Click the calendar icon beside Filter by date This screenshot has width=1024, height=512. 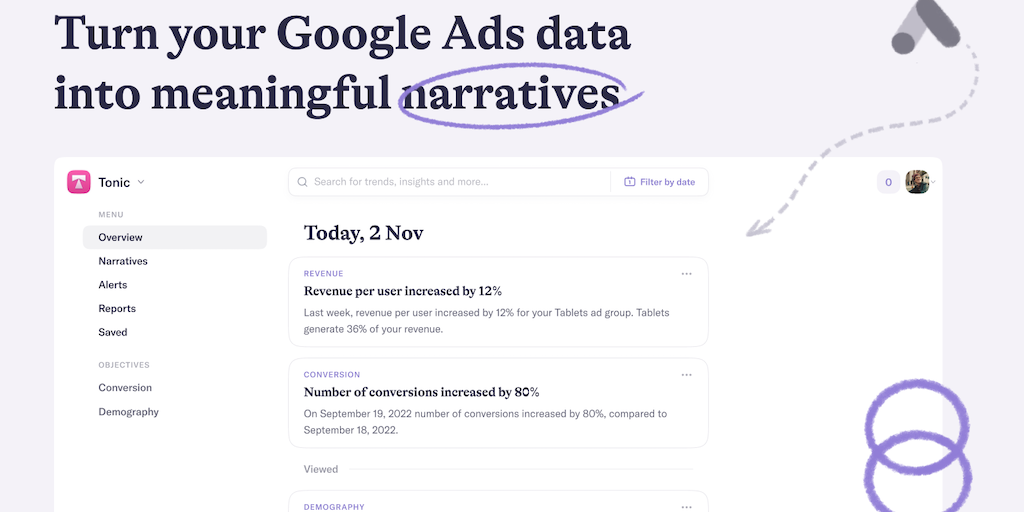[x=630, y=182]
